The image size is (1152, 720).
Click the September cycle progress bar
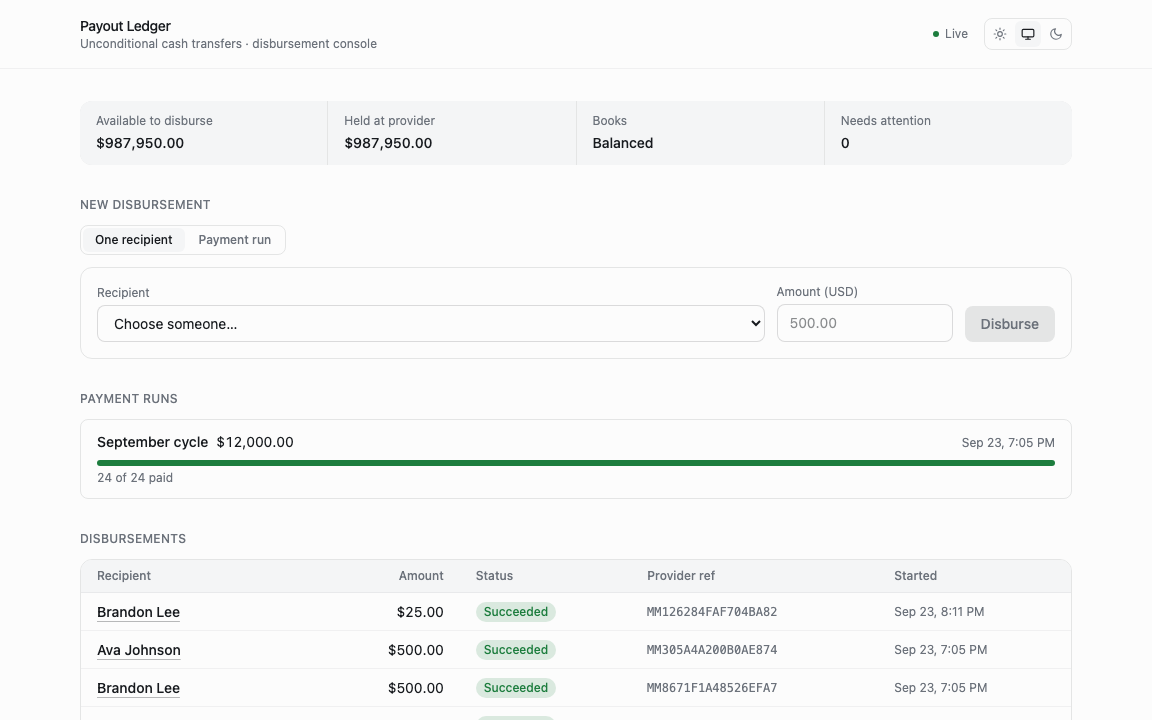576,463
